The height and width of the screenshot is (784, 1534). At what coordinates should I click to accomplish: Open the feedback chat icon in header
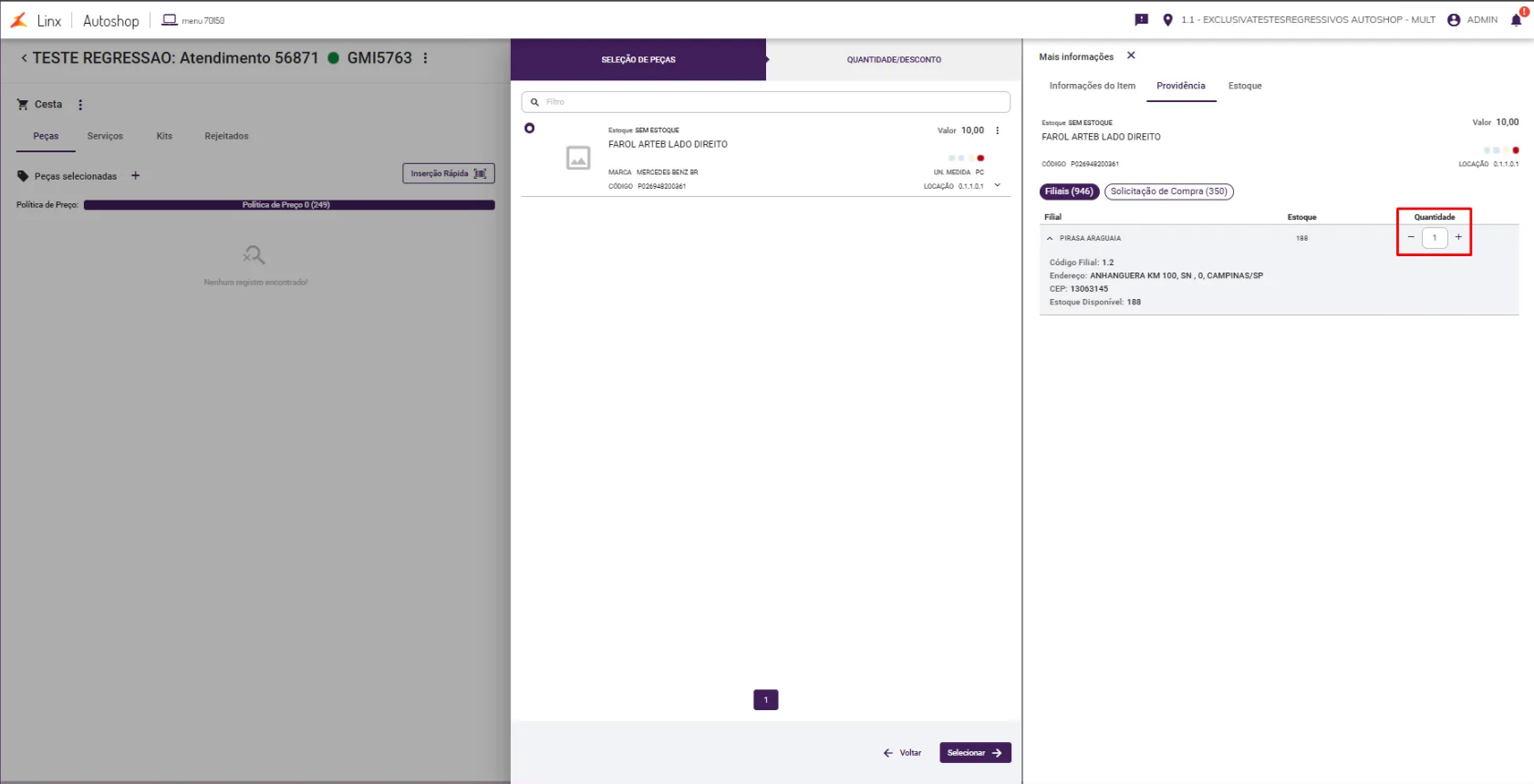click(x=1141, y=19)
